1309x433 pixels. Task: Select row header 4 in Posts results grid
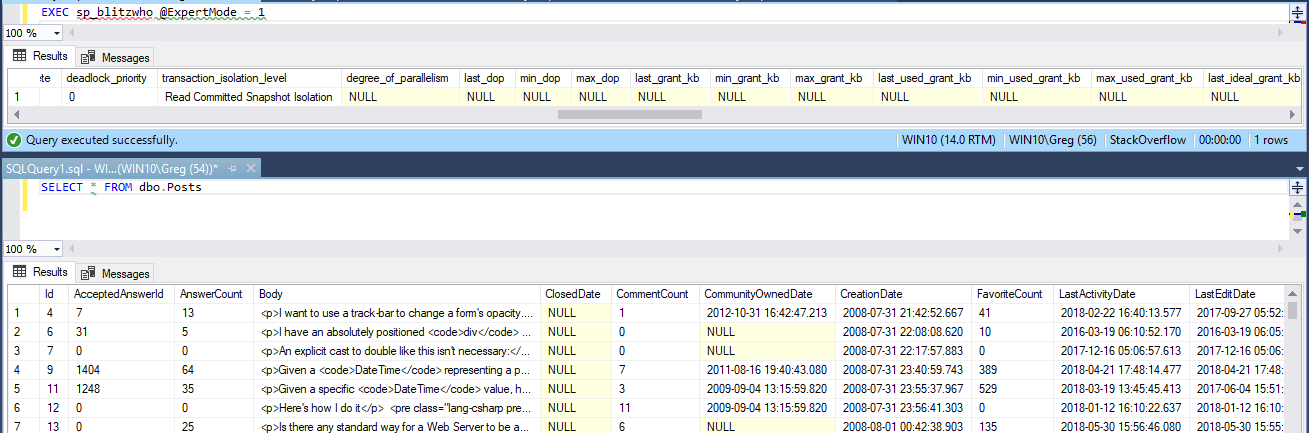click(23, 369)
